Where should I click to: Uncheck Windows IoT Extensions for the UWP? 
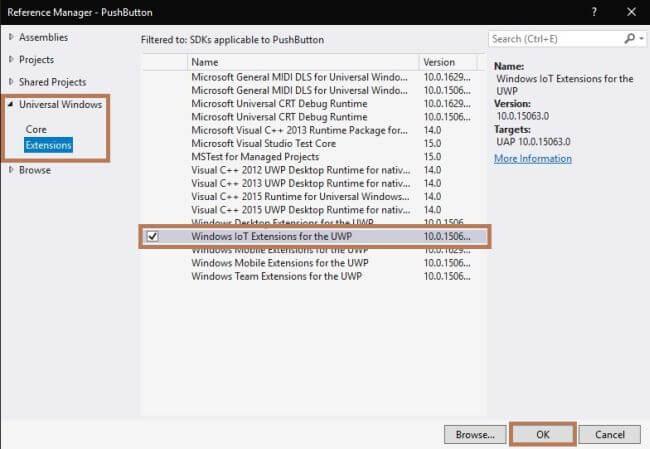click(153, 236)
